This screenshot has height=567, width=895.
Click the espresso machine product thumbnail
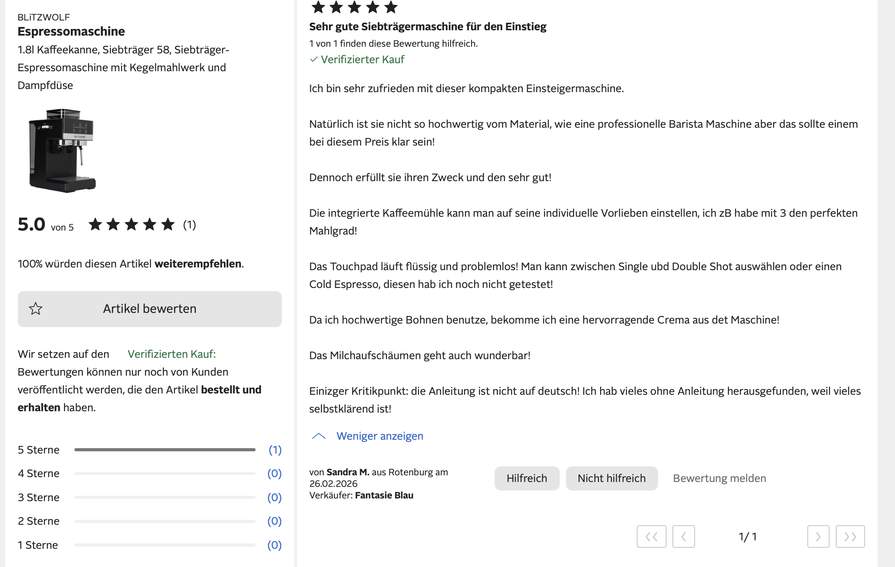(62, 150)
